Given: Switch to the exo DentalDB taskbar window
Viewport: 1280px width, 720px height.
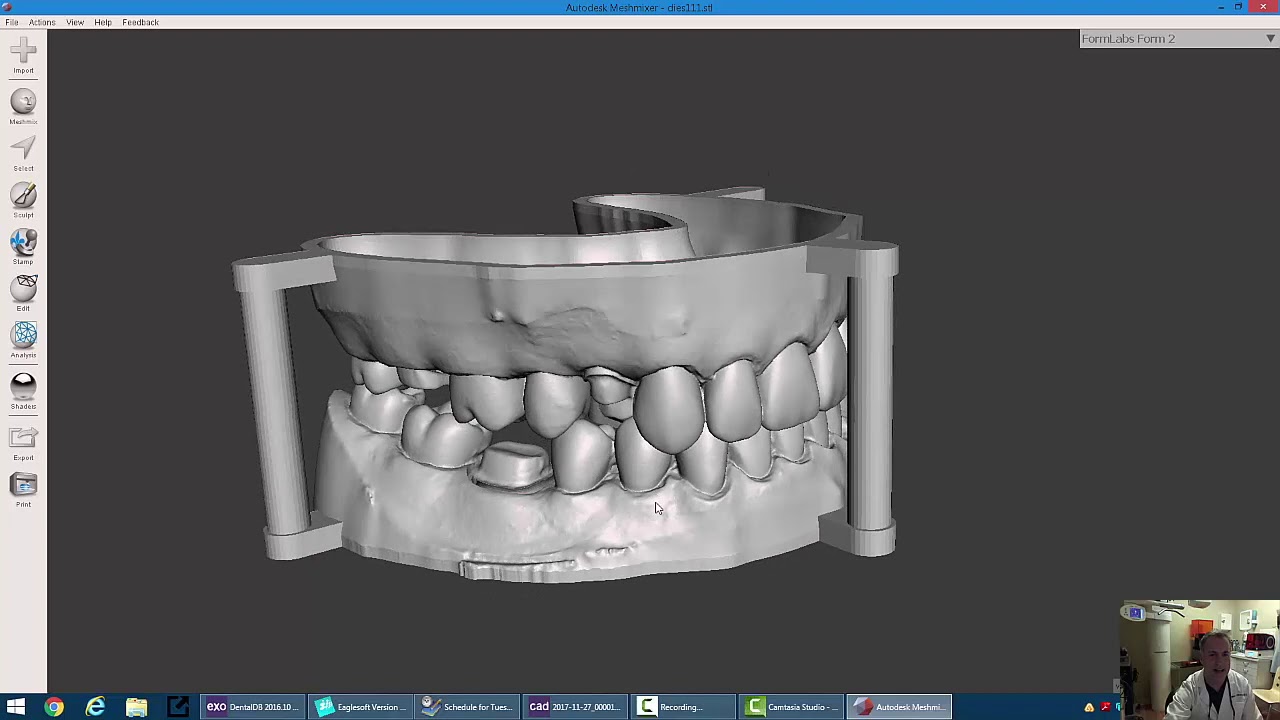Looking at the screenshot, I should (x=252, y=707).
